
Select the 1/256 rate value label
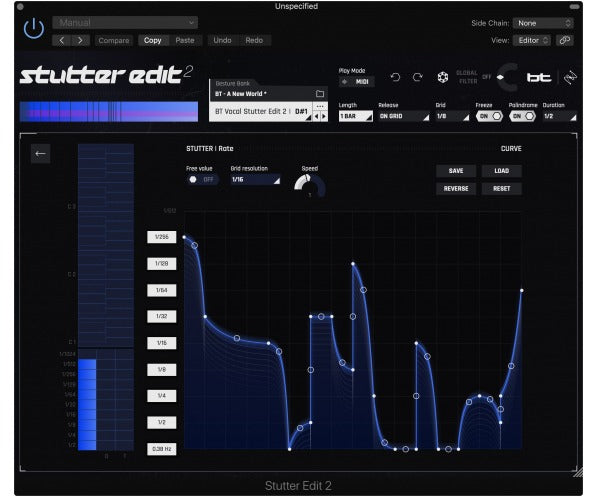click(162, 237)
